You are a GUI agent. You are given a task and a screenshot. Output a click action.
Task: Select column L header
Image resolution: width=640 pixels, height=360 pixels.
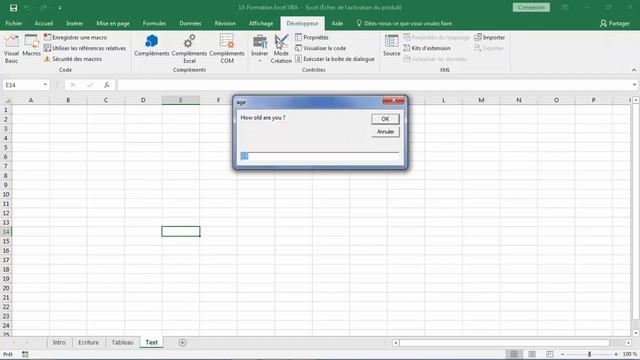click(444, 100)
